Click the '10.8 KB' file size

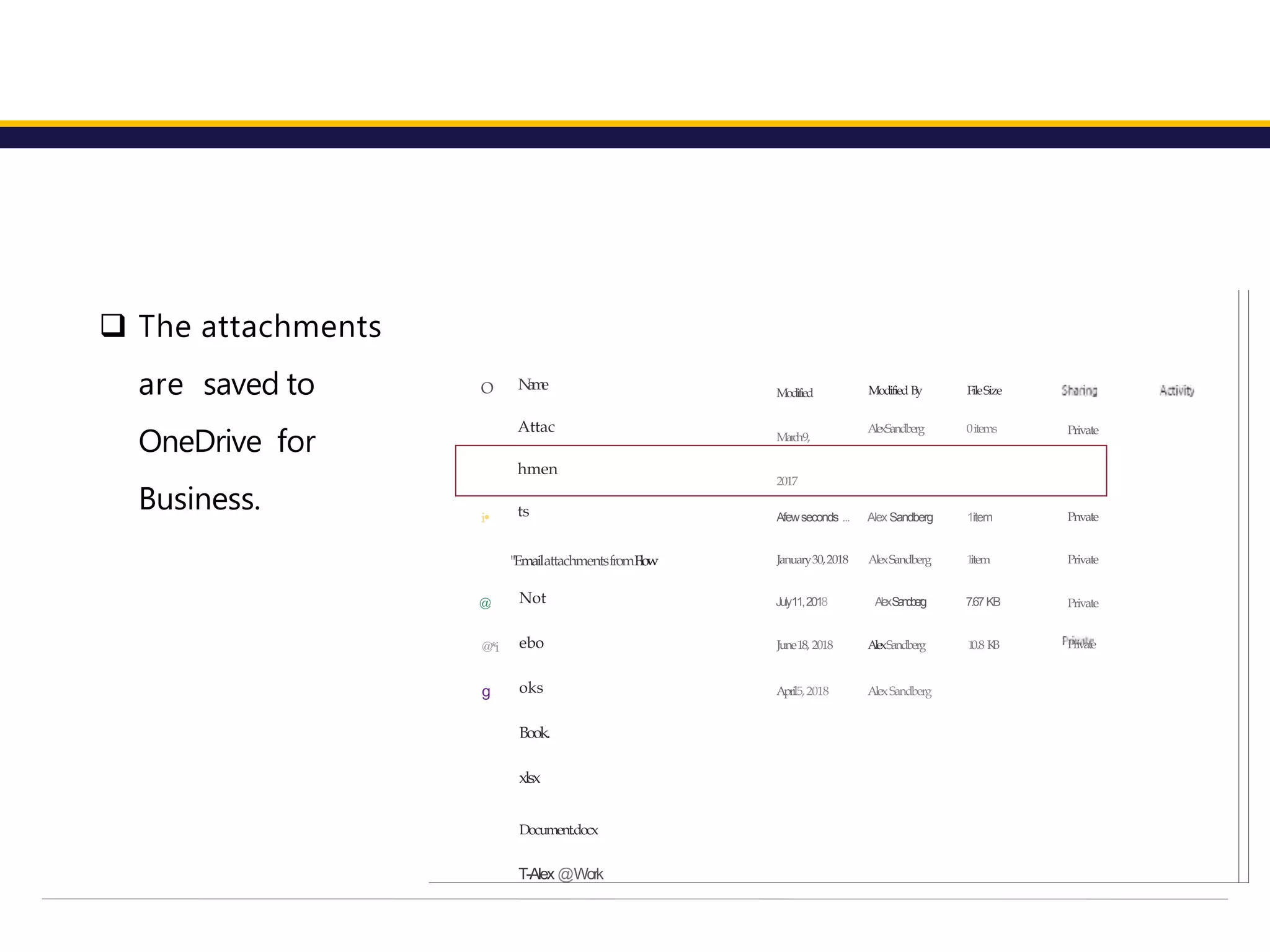tap(984, 645)
